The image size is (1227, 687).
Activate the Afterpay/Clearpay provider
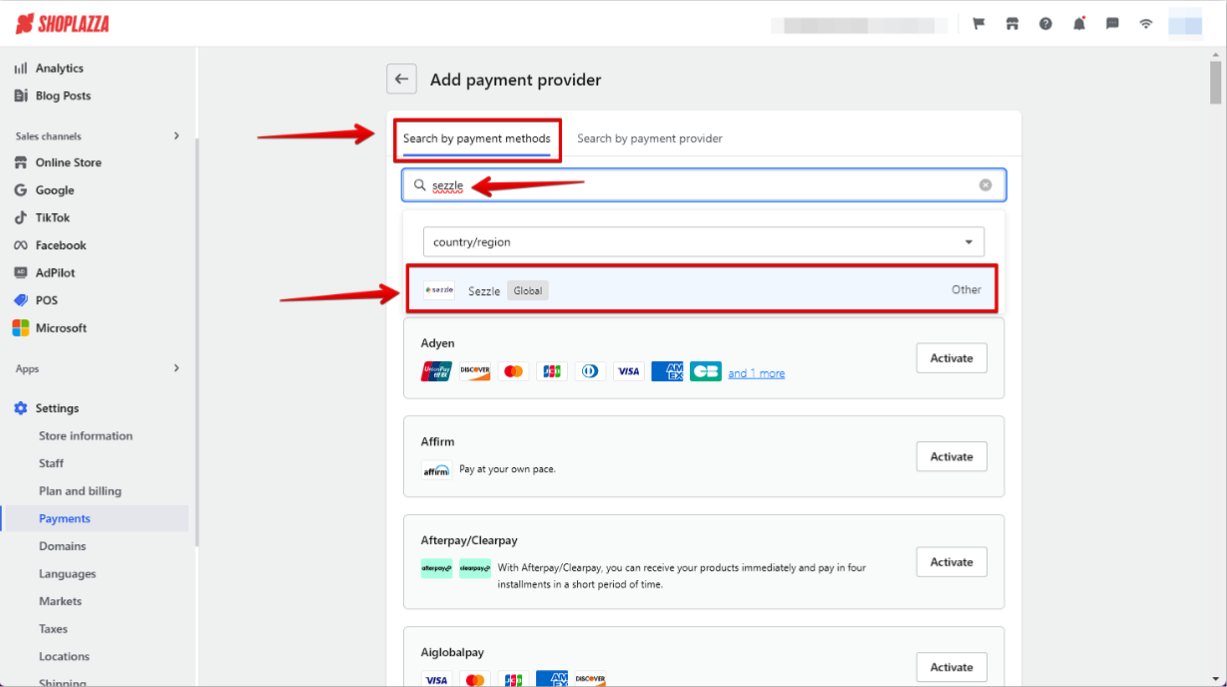click(x=951, y=562)
